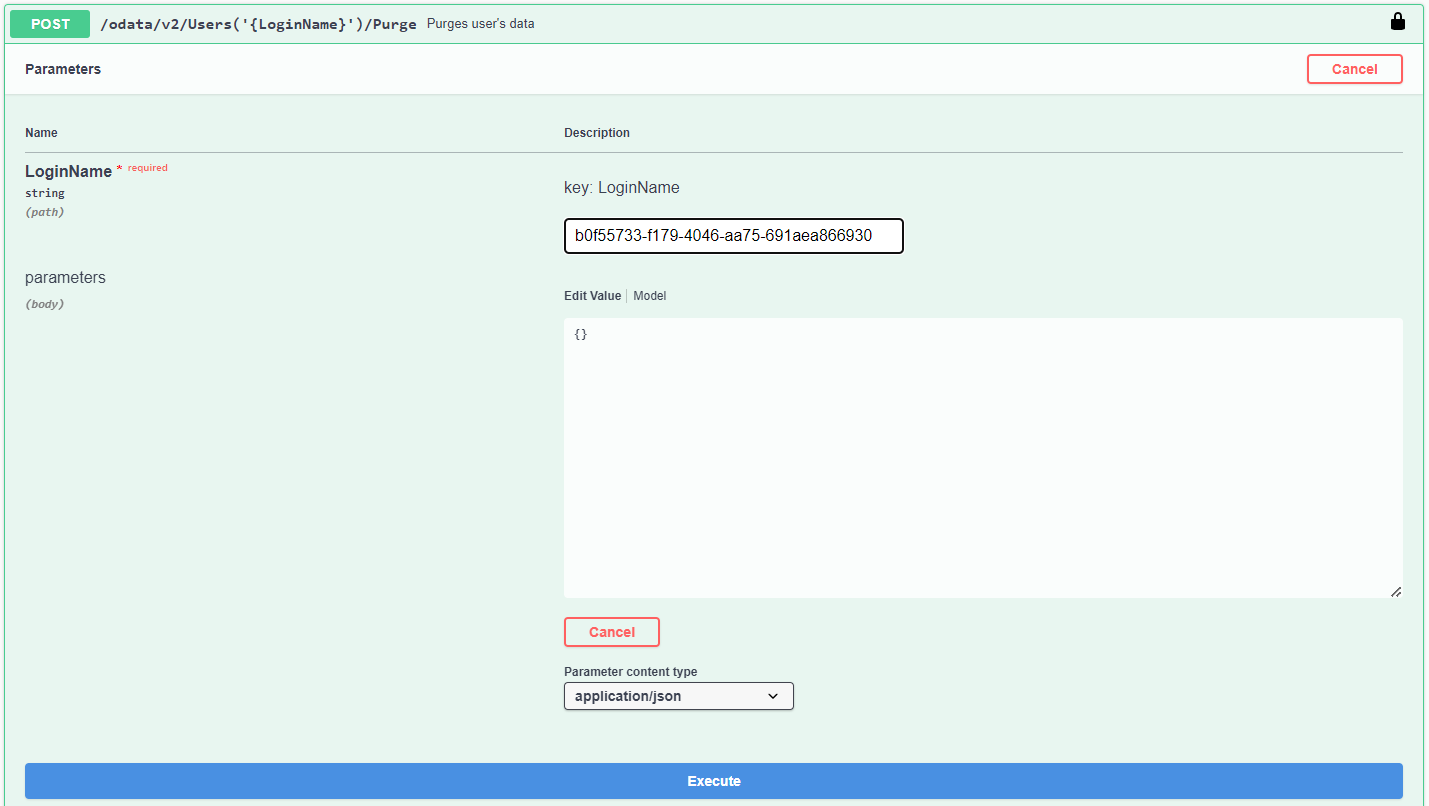This screenshot has height=806, width=1429.
Task: Click the application/json dropdown chevron arrow
Action: (x=773, y=696)
